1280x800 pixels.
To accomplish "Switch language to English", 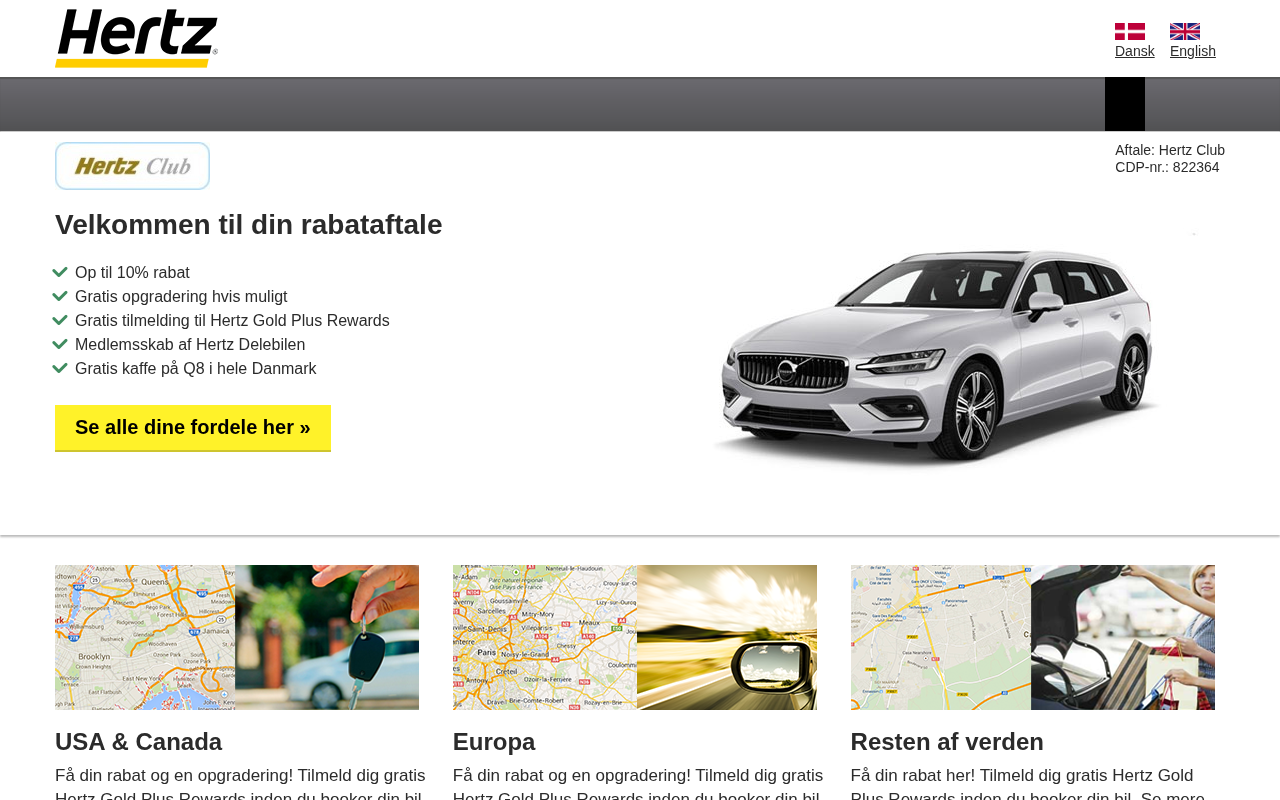I will click(x=1193, y=51).
